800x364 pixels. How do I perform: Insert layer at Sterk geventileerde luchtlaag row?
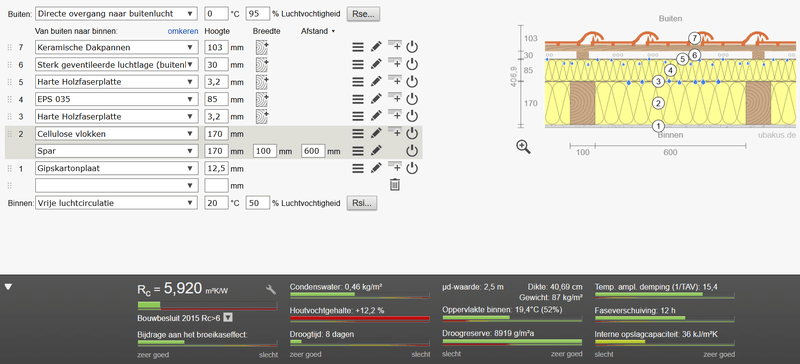coord(394,63)
